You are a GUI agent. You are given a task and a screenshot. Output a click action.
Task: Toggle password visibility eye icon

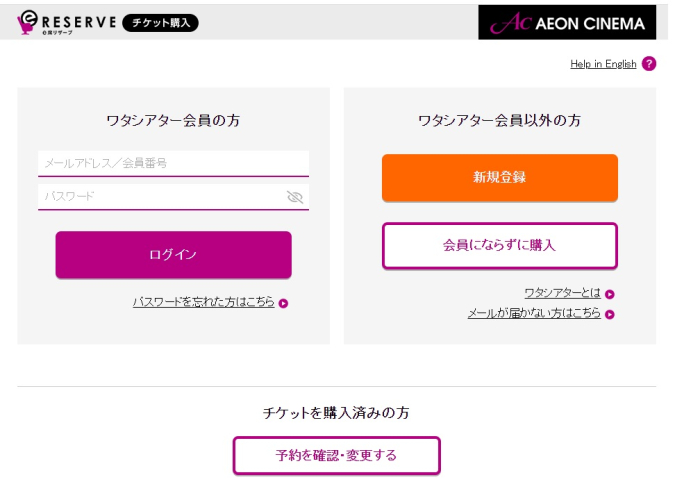click(294, 197)
